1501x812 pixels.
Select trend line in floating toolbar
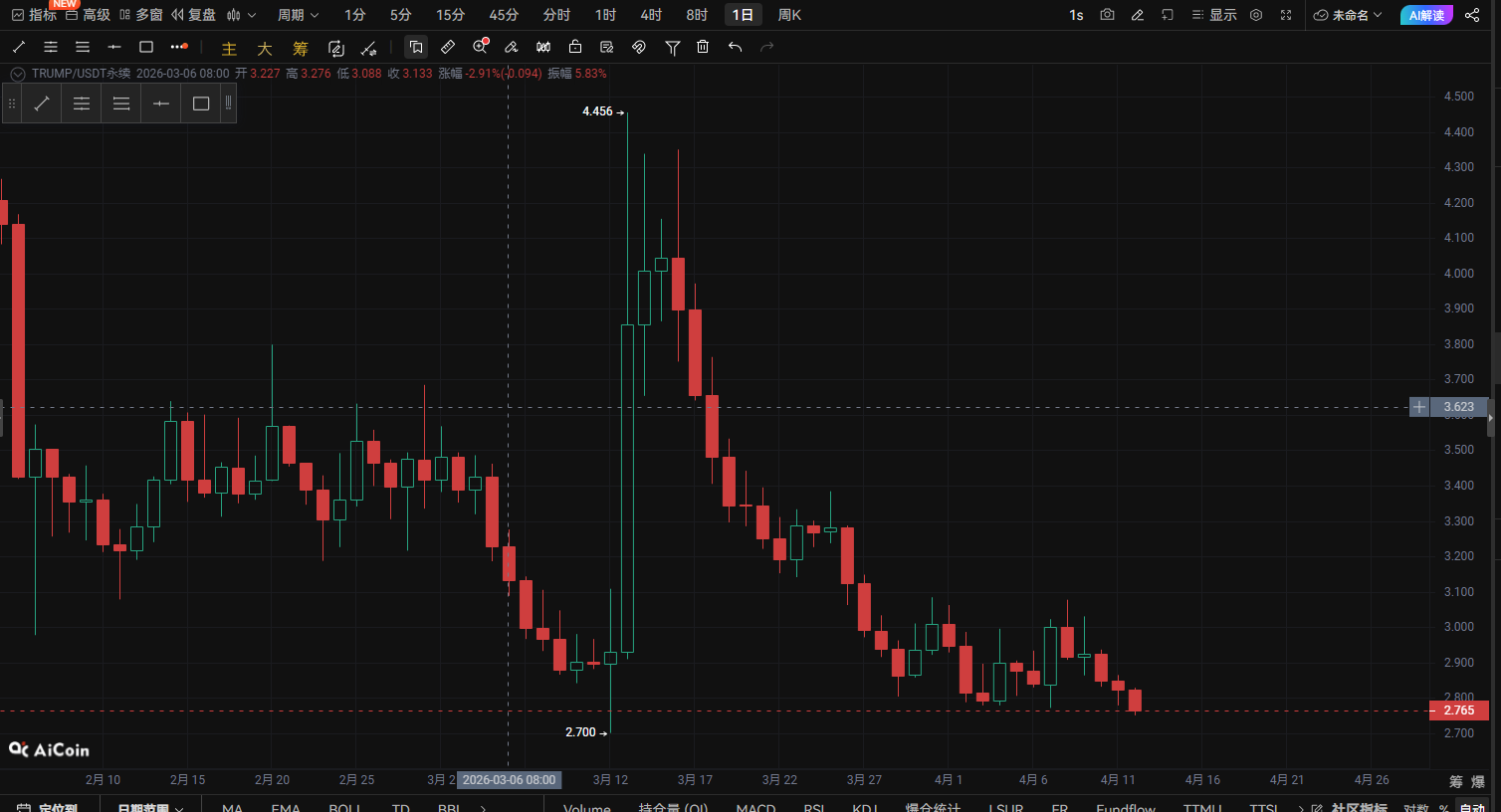pyautogui.click(x=42, y=103)
